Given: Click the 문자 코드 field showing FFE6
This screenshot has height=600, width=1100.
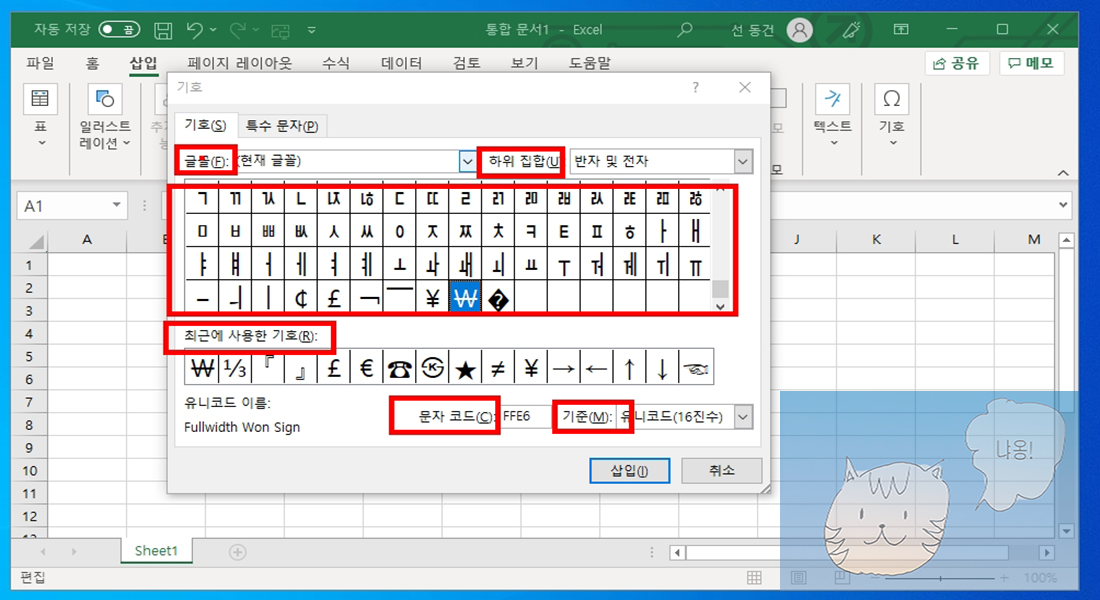Looking at the screenshot, I should tap(525, 417).
